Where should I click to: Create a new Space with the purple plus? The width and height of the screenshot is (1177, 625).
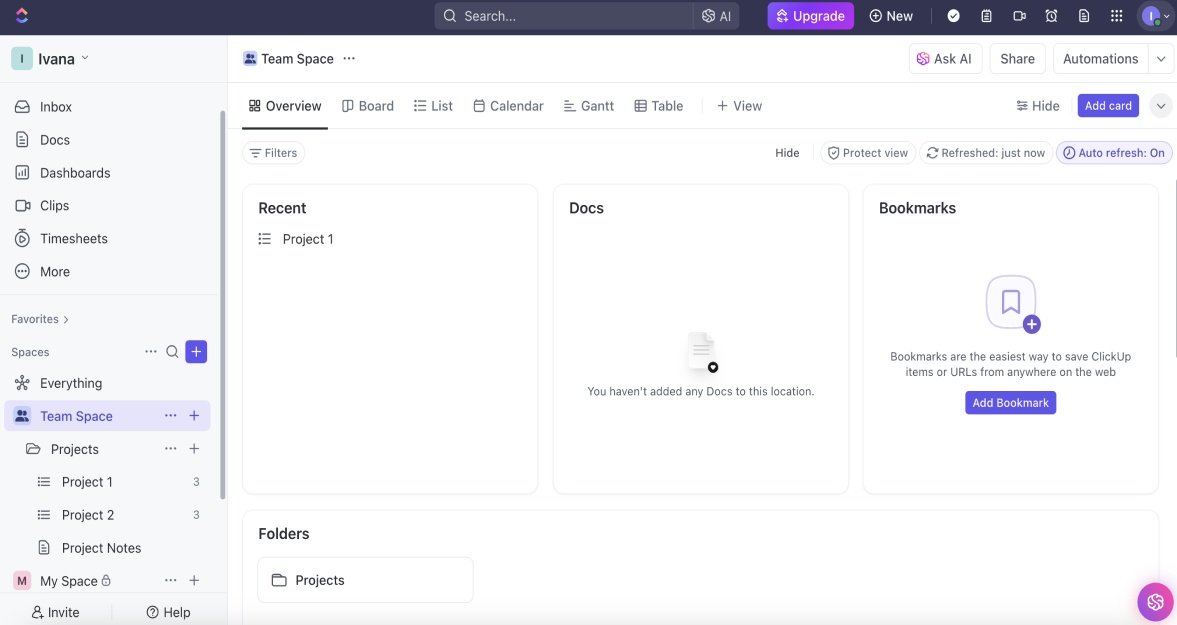pyautogui.click(x=196, y=352)
